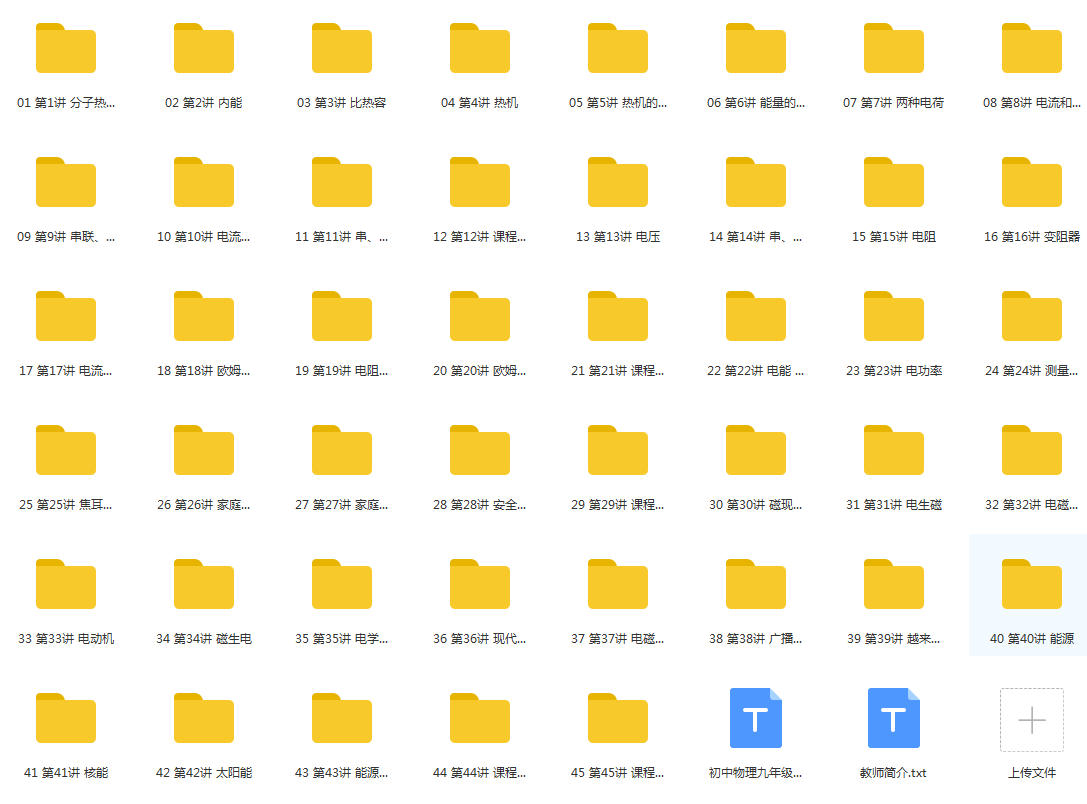Click the 22 第22讲 电能 folder name

click(x=756, y=371)
